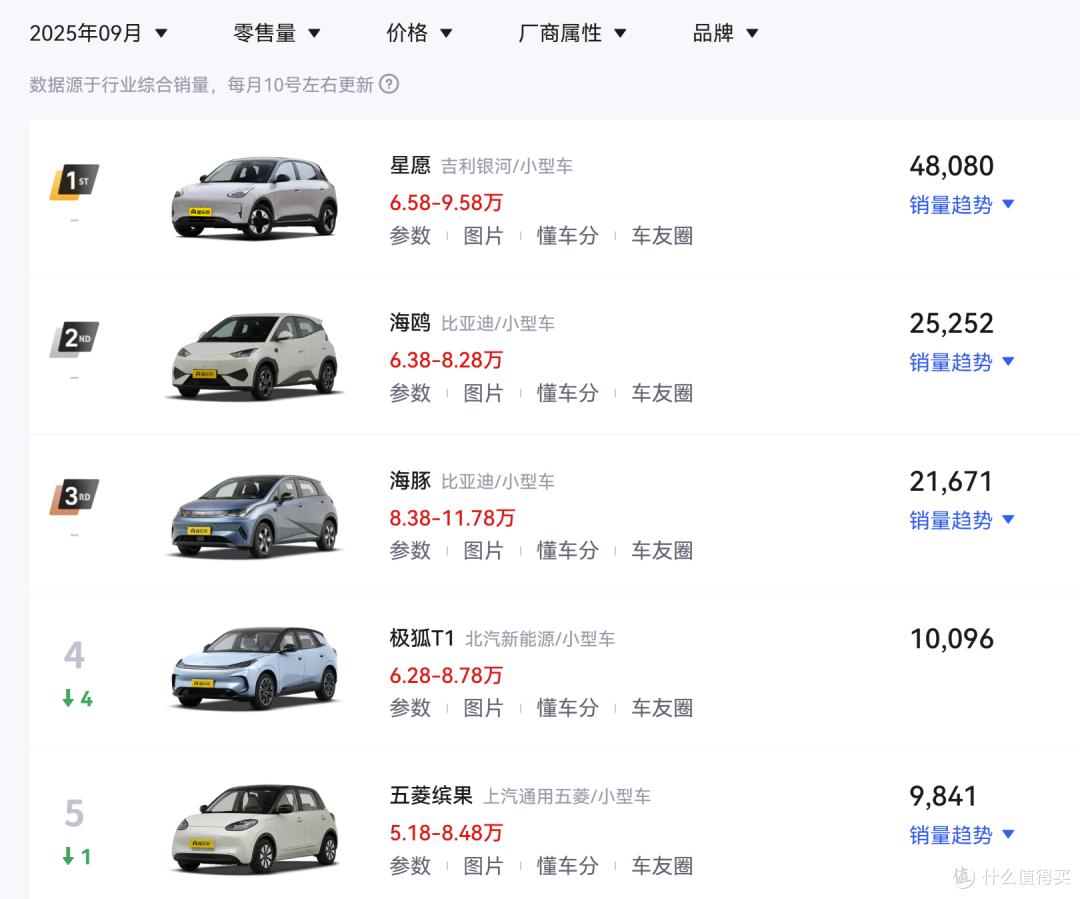Open 懂车分 for 星愿
The width and height of the screenshot is (1080, 899).
(x=568, y=236)
